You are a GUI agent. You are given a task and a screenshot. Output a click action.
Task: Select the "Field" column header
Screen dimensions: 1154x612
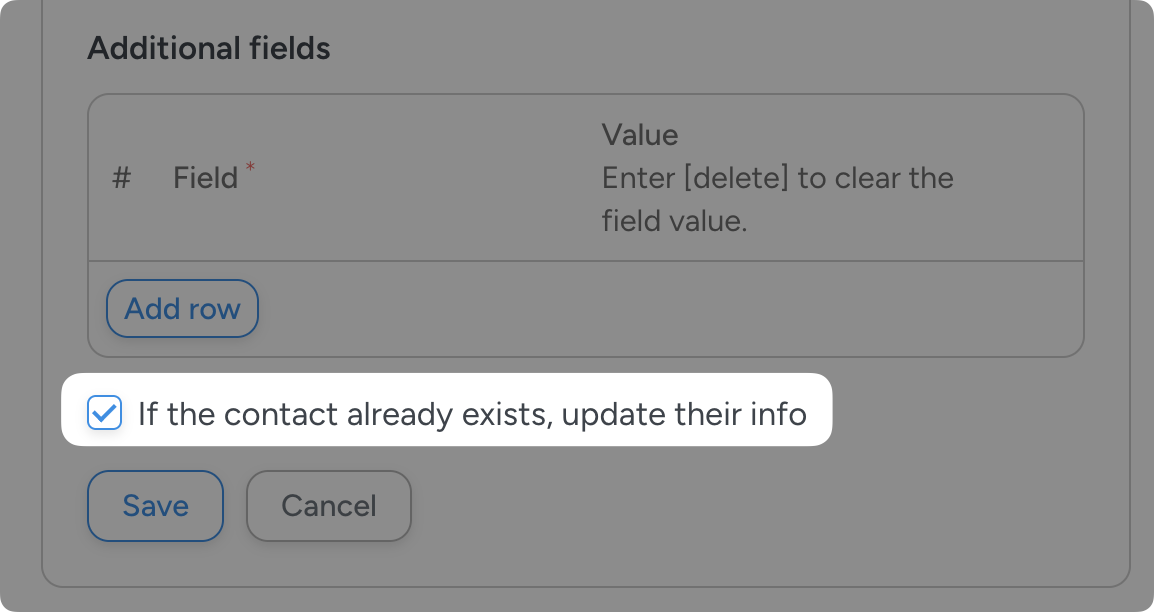coord(205,178)
